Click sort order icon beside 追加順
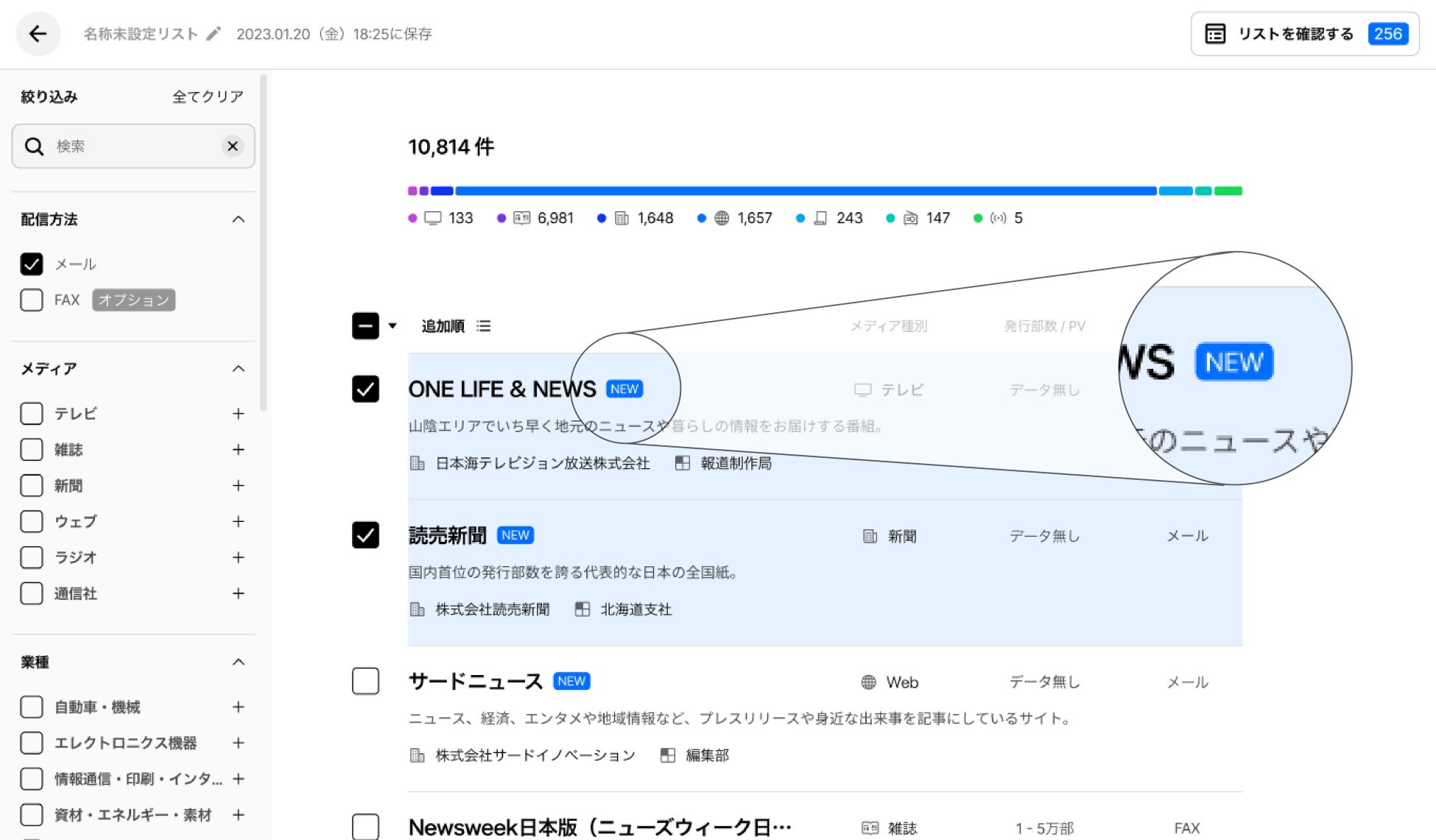 tap(484, 326)
